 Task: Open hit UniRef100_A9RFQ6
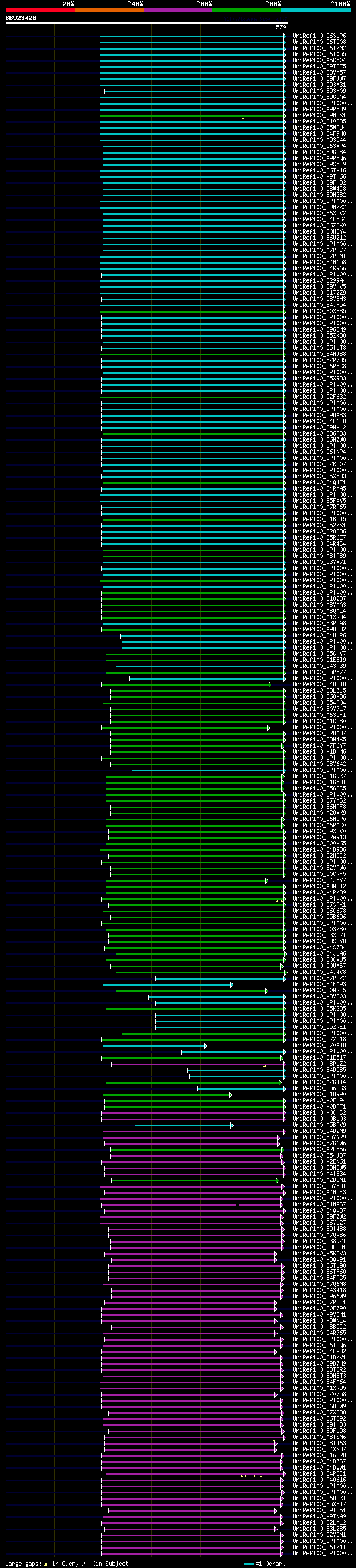click(319, 159)
